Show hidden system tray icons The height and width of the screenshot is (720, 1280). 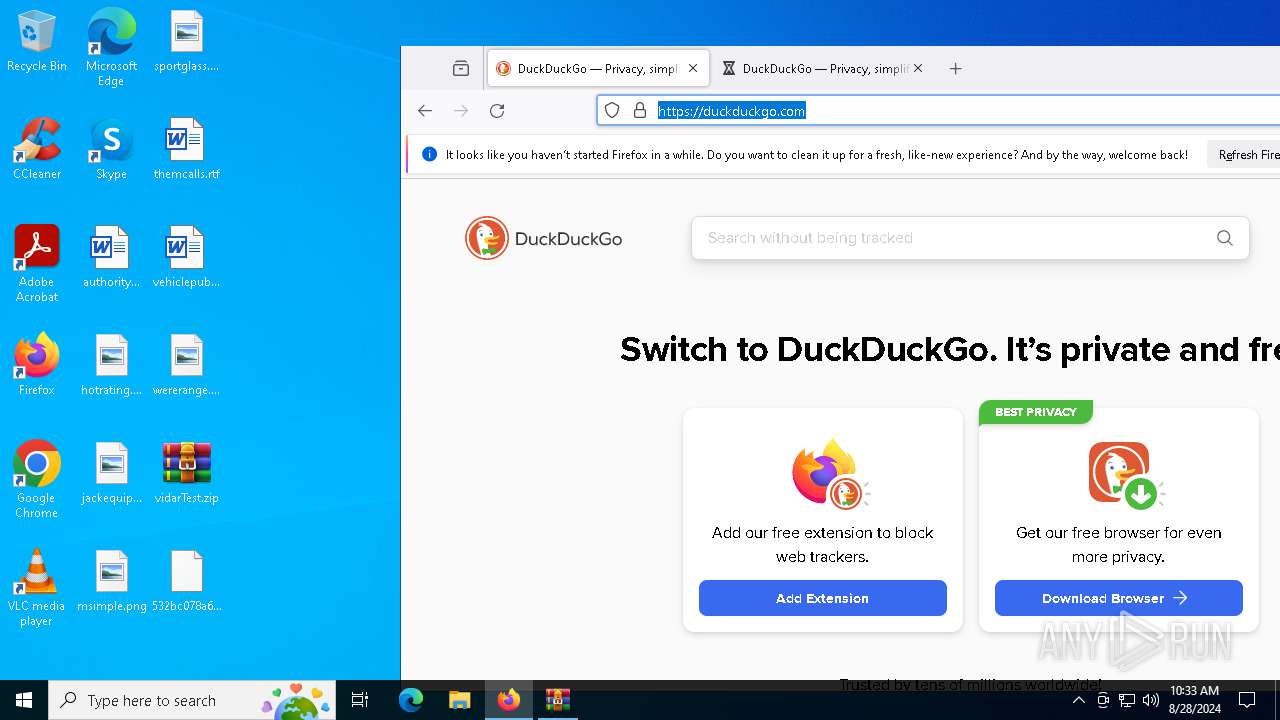point(1079,701)
